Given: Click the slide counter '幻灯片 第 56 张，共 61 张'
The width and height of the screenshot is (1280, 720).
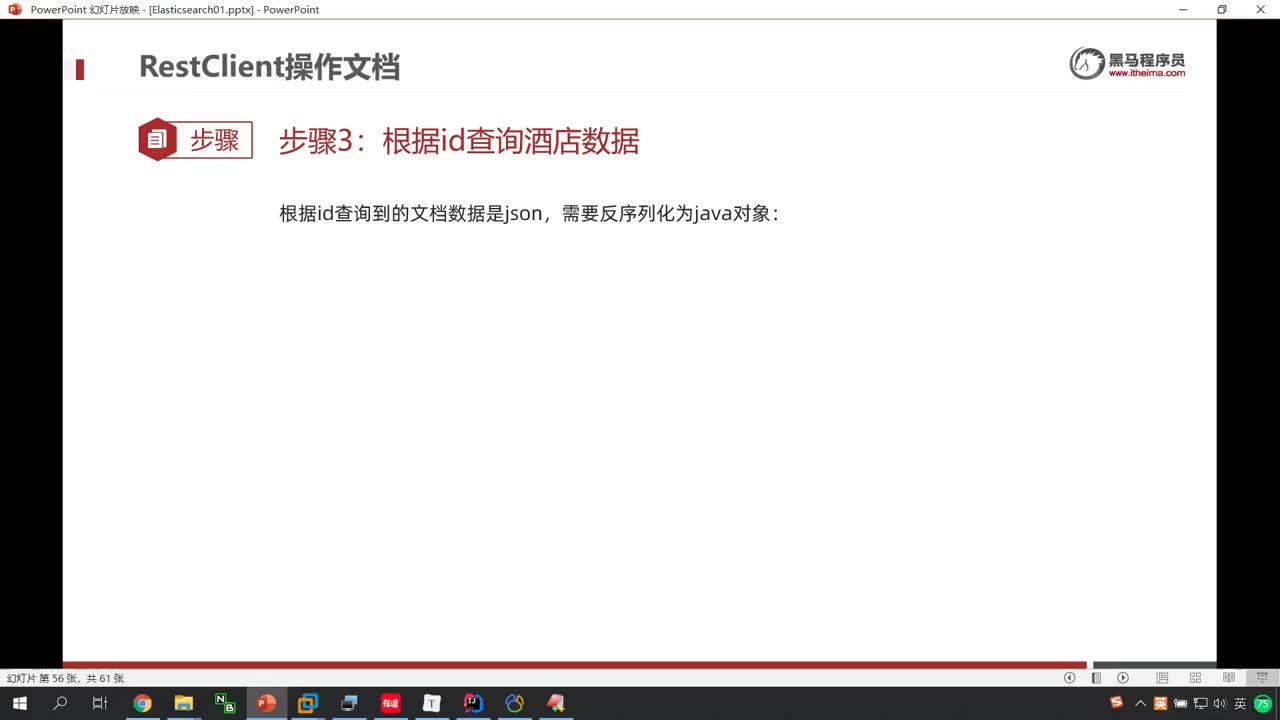Looking at the screenshot, I should (65, 678).
